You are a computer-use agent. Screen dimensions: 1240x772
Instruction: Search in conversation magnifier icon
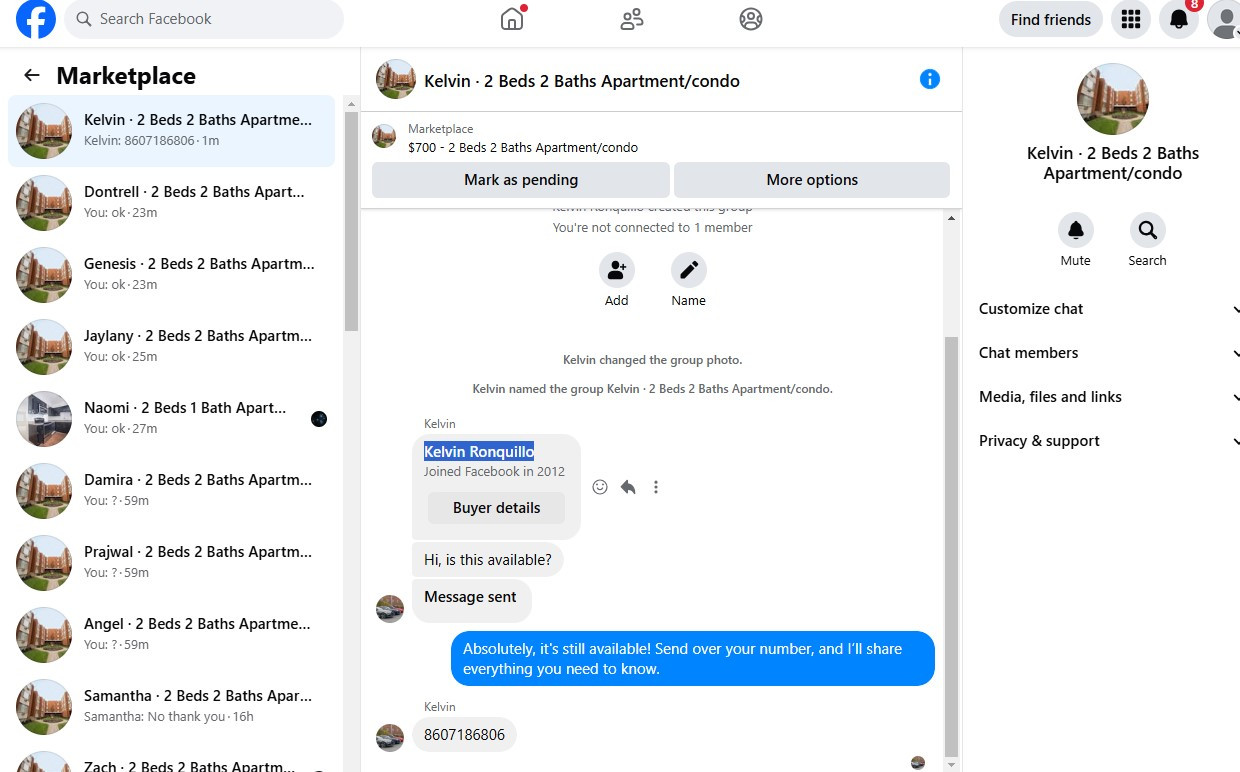[x=1148, y=230]
